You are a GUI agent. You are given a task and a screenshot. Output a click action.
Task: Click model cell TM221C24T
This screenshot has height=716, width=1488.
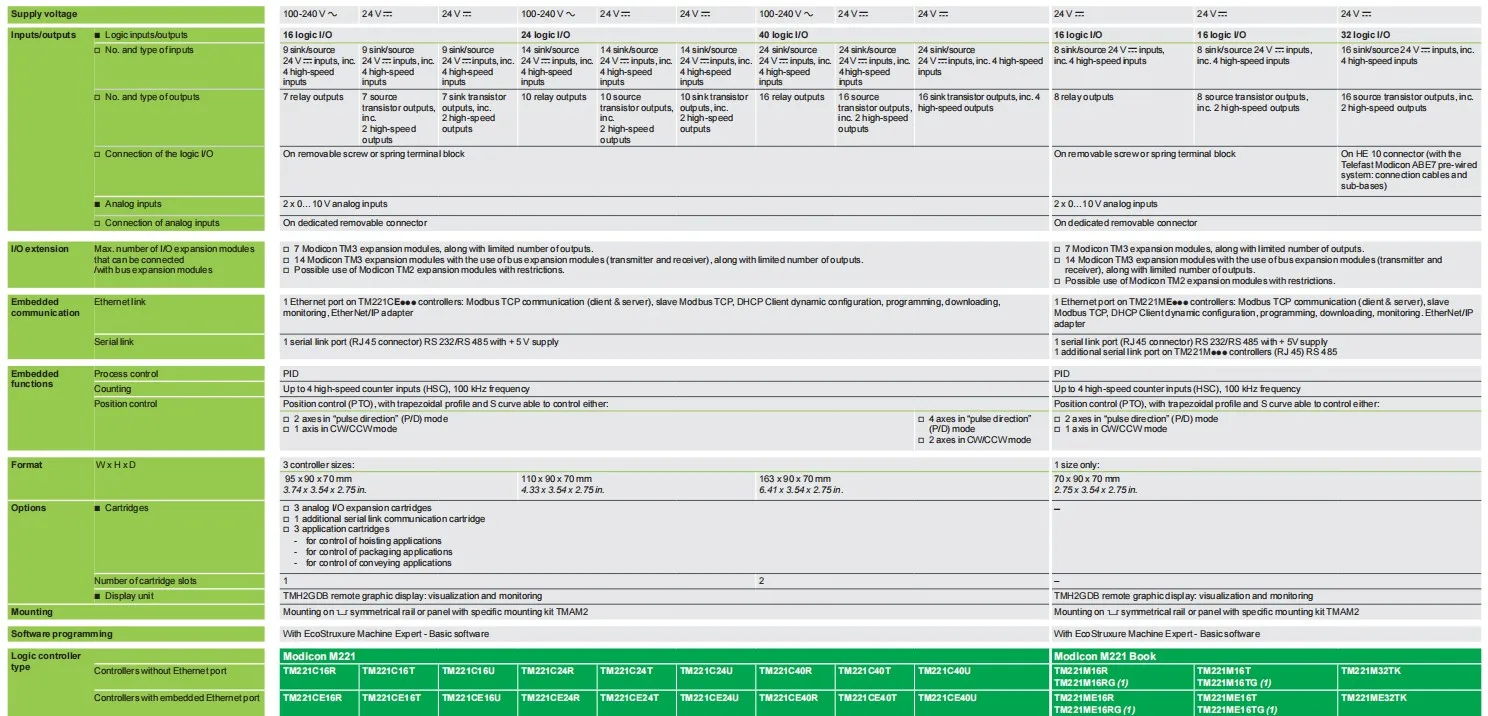pyautogui.click(x=625, y=671)
